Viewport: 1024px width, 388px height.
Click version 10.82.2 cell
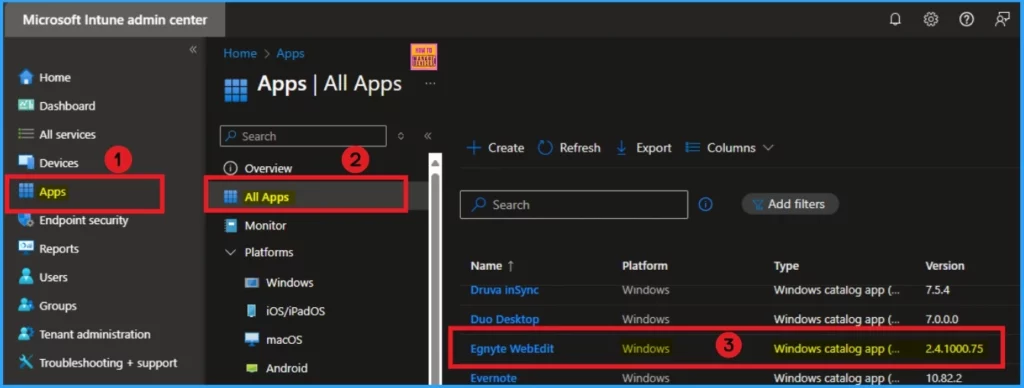(x=943, y=378)
